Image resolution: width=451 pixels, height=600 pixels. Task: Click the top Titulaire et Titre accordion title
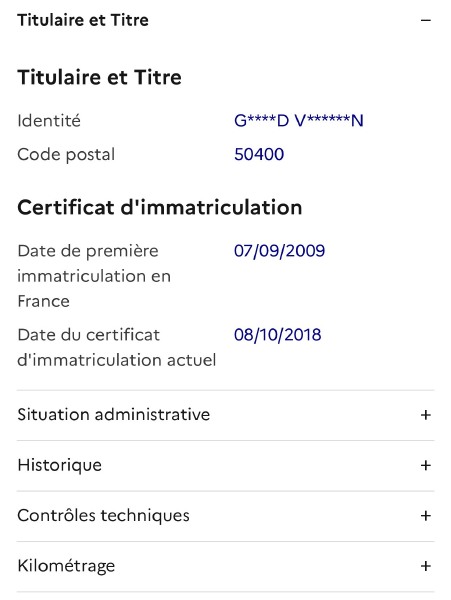(x=83, y=20)
